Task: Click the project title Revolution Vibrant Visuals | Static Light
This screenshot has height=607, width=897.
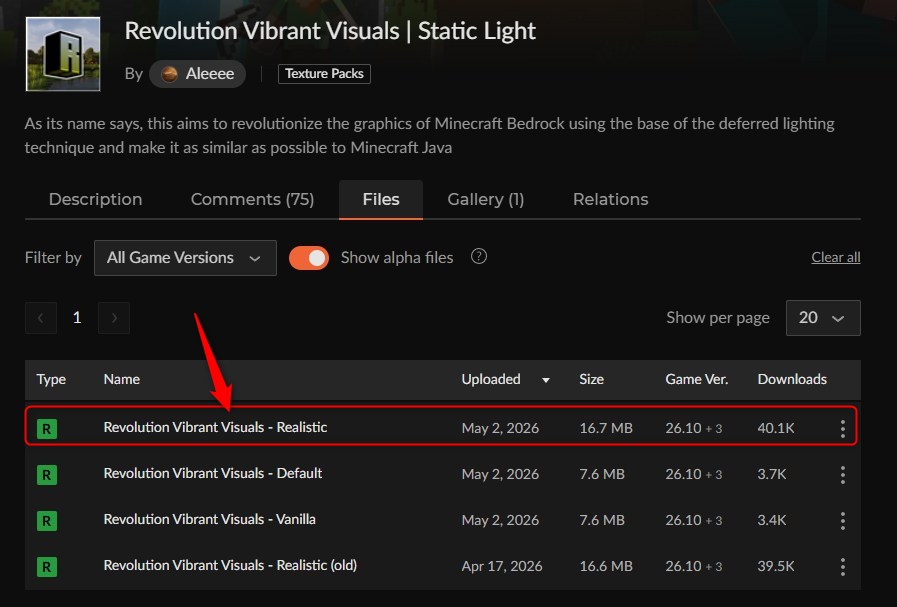Action: [330, 31]
